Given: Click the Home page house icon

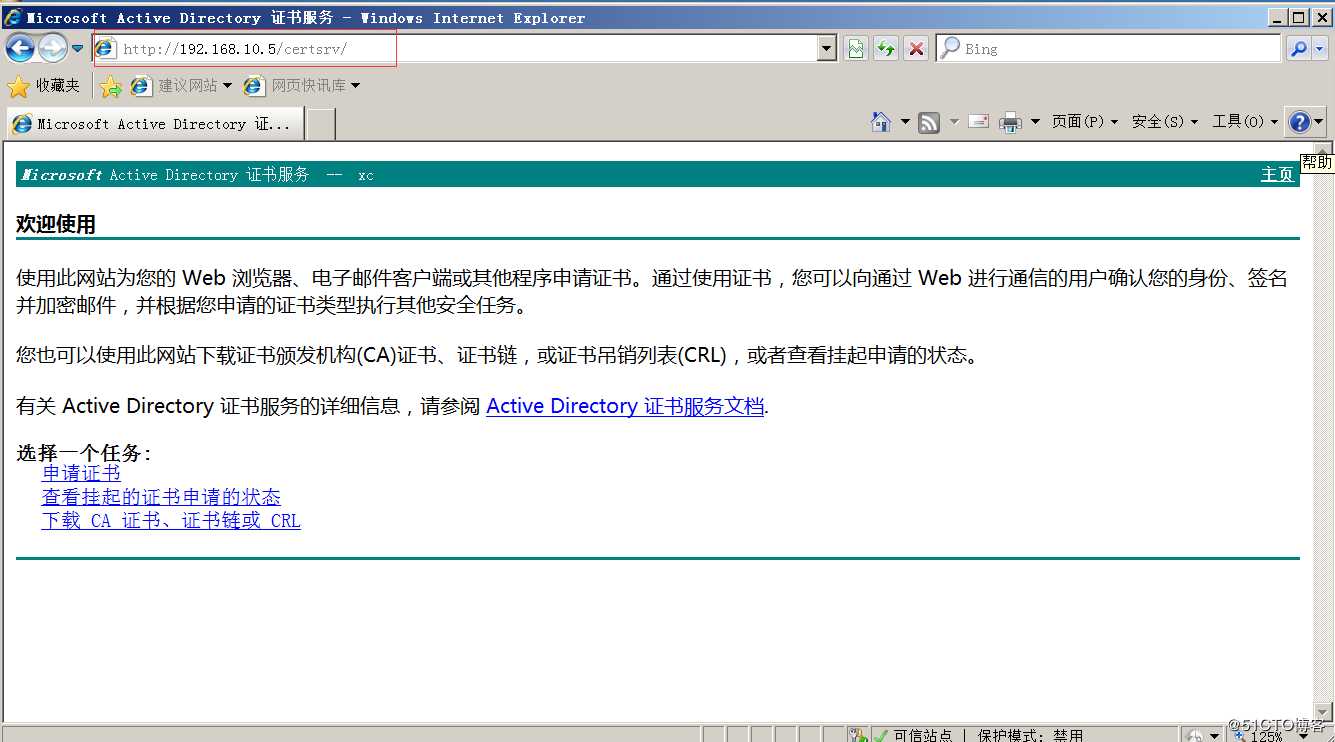Looking at the screenshot, I should pyautogui.click(x=881, y=122).
